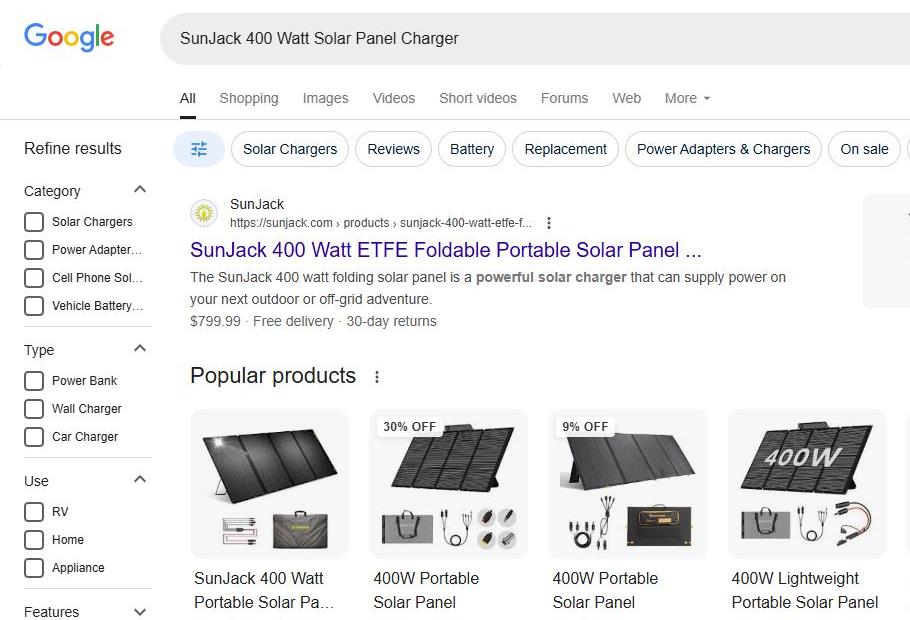Image resolution: width=910 pixels, height=620 pixels.
Task: Open the filter settings icon chip
Action: [199, 149]
